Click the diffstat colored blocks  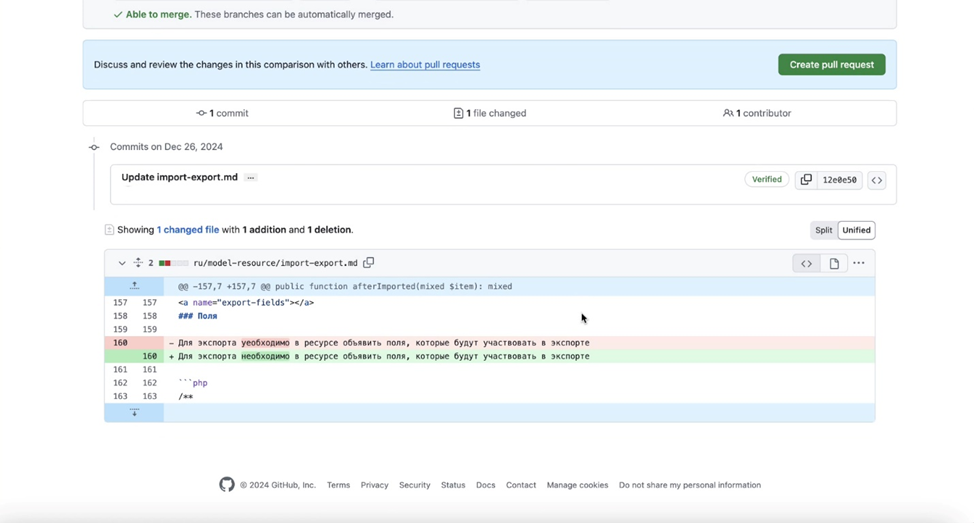[x=173, y=263]
